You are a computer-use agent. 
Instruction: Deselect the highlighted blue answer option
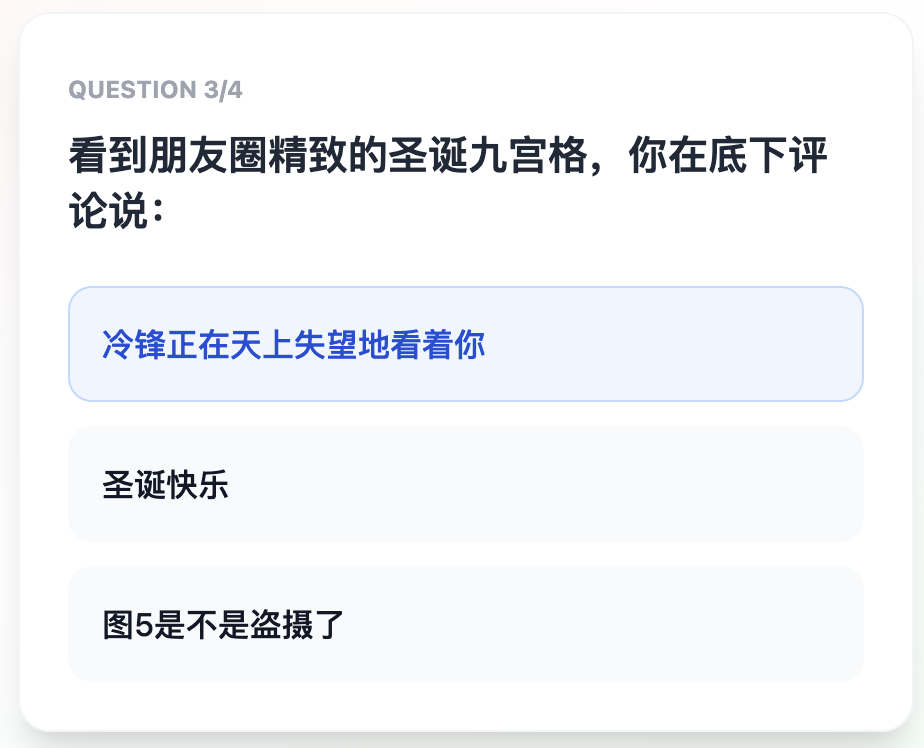465,344
